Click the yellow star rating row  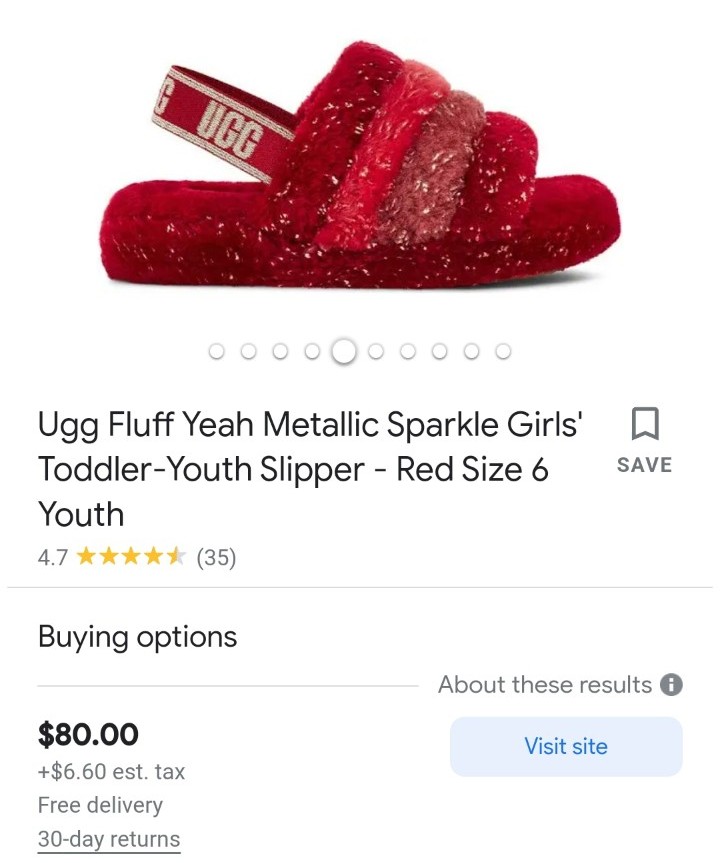point(131,556)
